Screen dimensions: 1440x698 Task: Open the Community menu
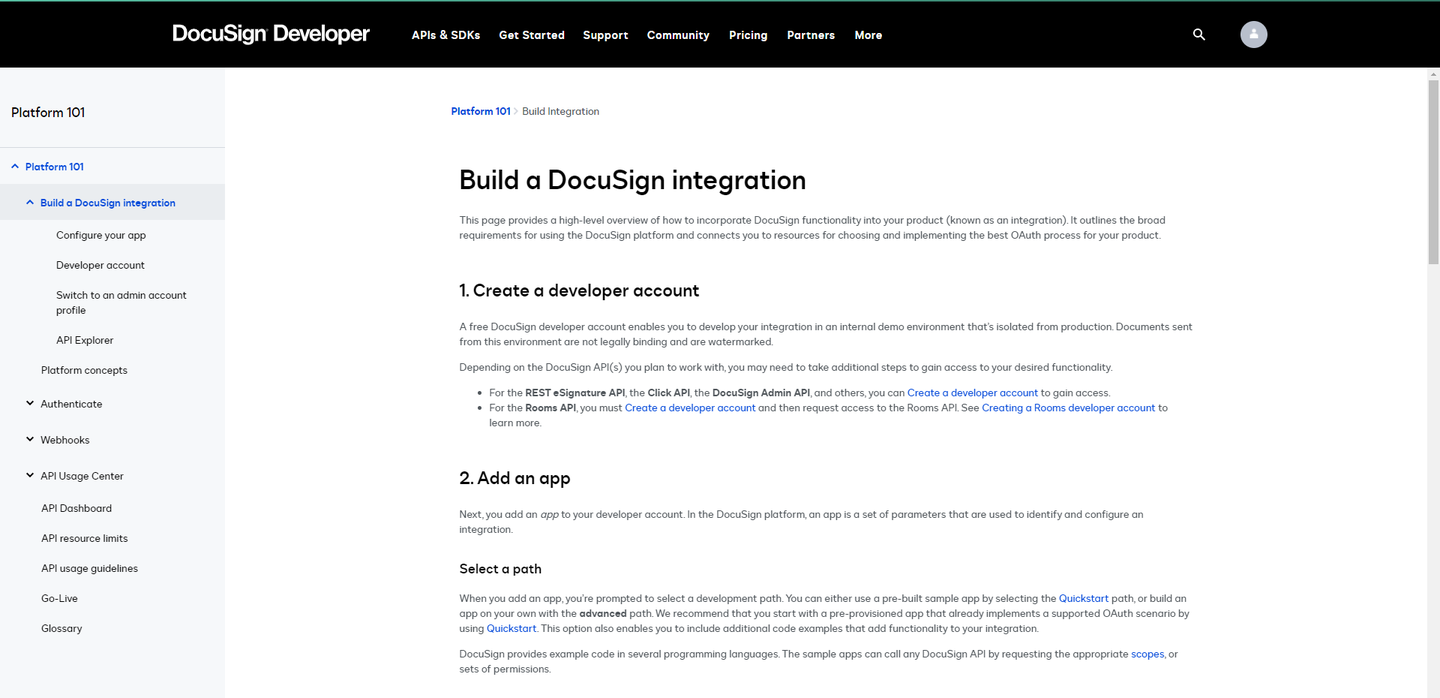click(x=678, y=35)
